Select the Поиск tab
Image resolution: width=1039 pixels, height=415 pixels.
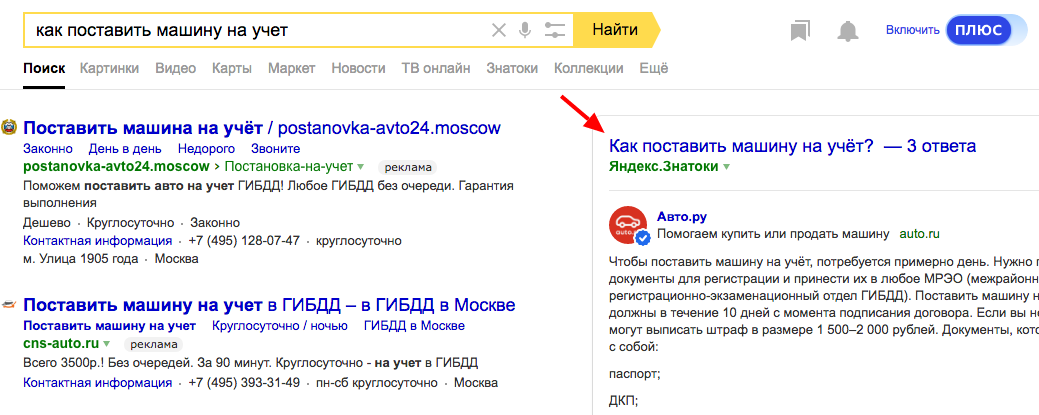[x=44, y=68]
